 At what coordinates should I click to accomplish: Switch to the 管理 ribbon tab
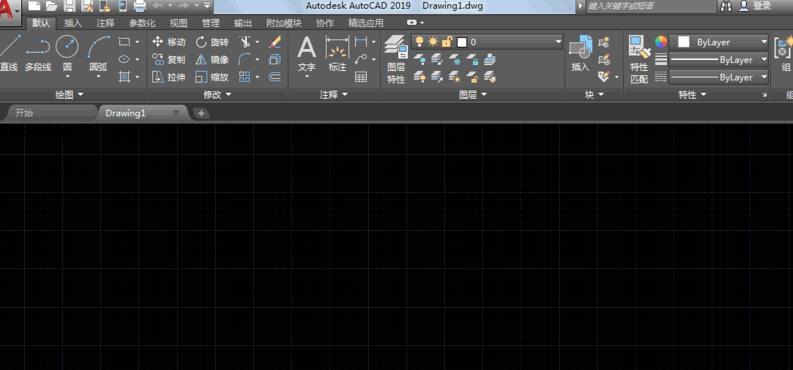pos(211,23)
